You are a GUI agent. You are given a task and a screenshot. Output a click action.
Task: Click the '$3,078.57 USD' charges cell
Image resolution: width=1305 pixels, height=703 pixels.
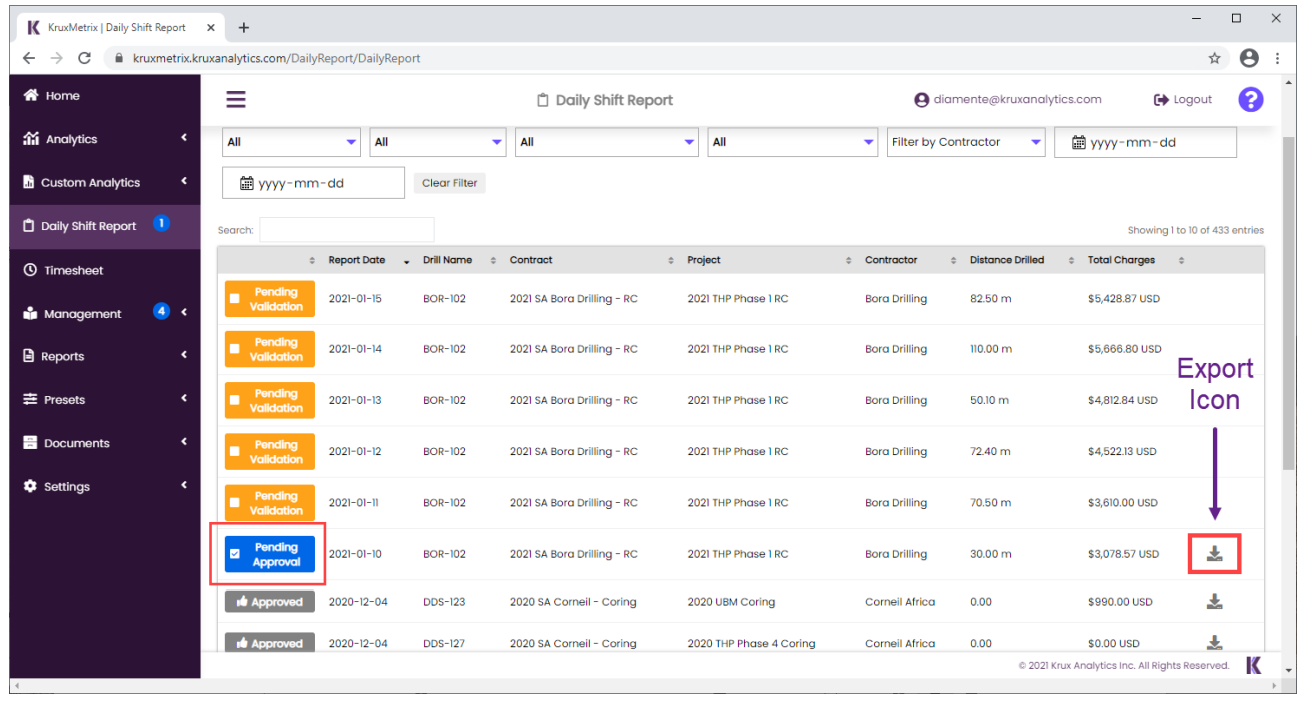point(1123,554)
